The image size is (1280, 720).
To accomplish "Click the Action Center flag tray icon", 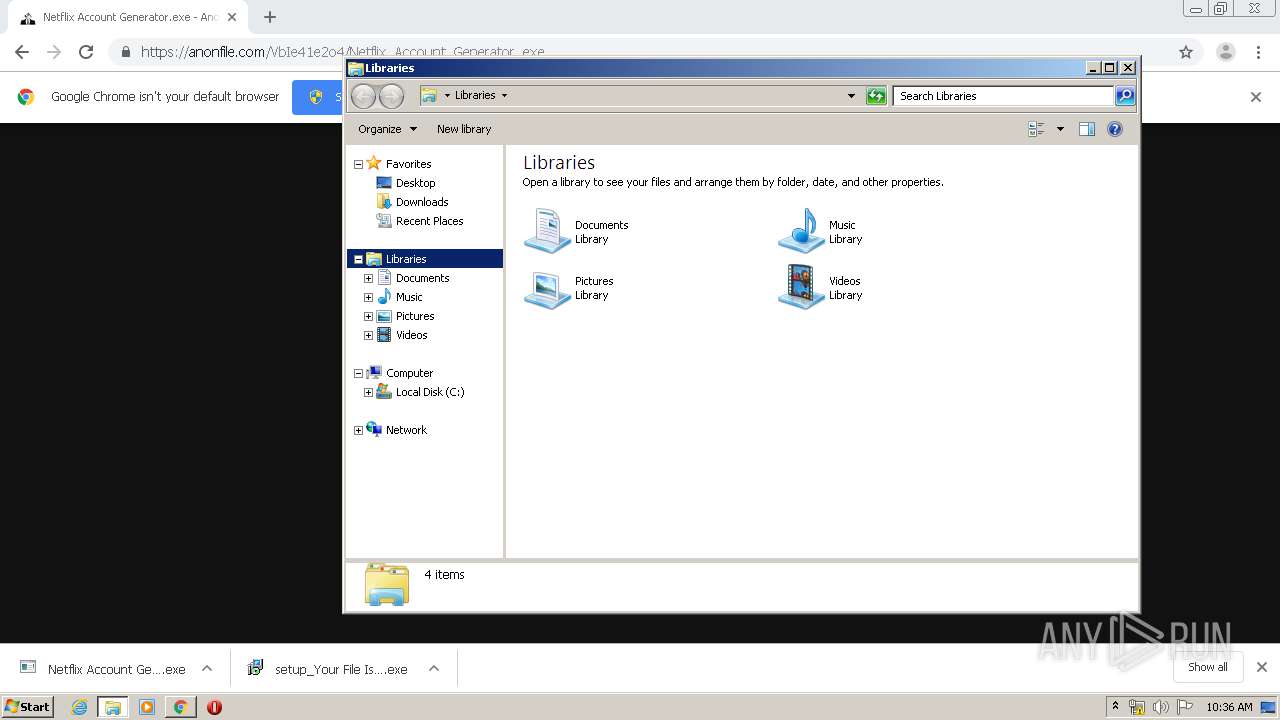I will [1185, 707].
